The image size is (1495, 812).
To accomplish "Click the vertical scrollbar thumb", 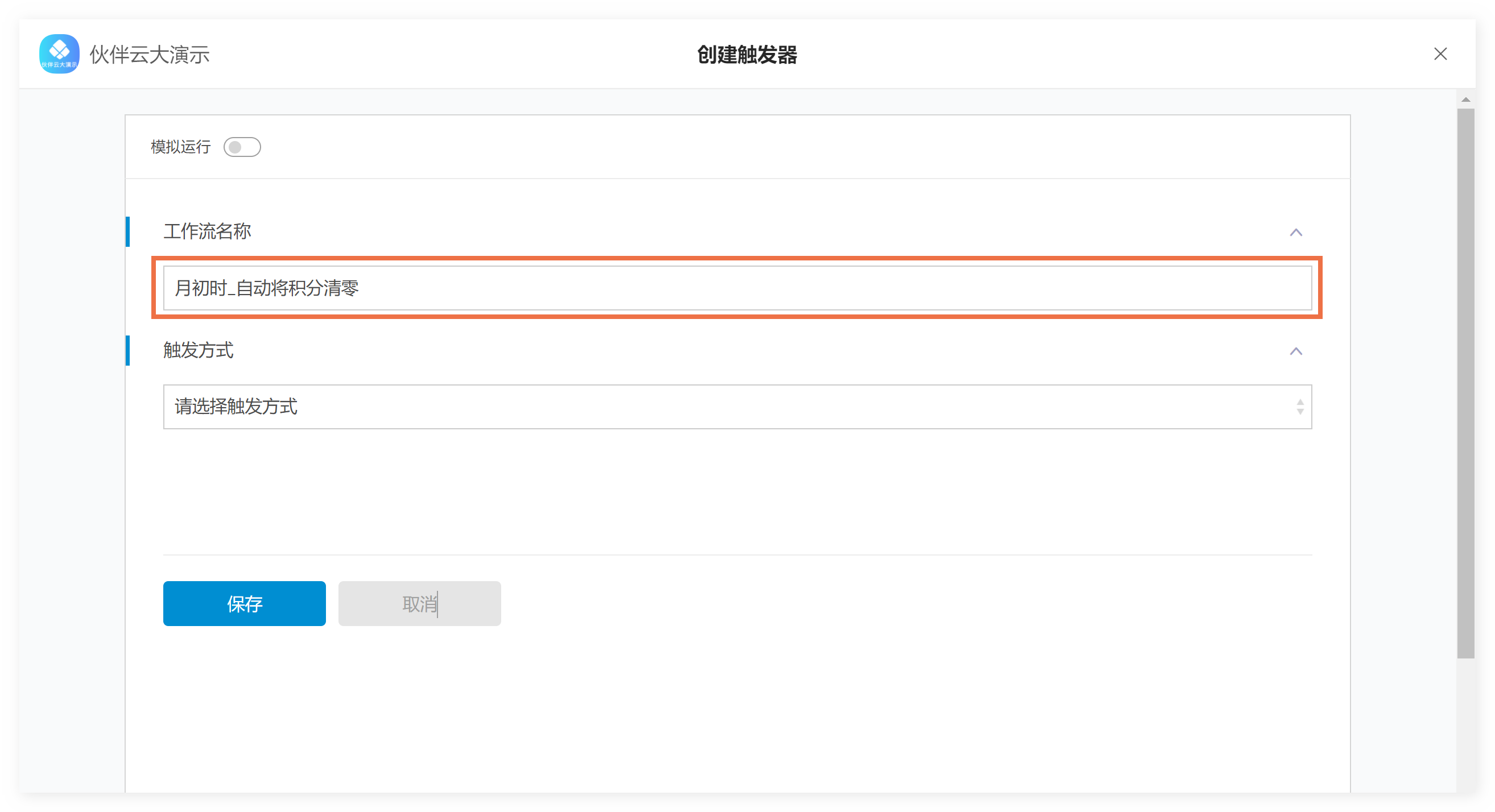I will [x=1465, y=383].
